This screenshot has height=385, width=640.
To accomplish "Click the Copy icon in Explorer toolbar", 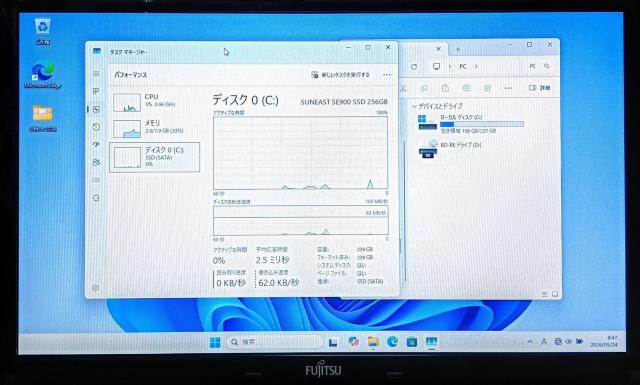I will [x=424, y=88].
